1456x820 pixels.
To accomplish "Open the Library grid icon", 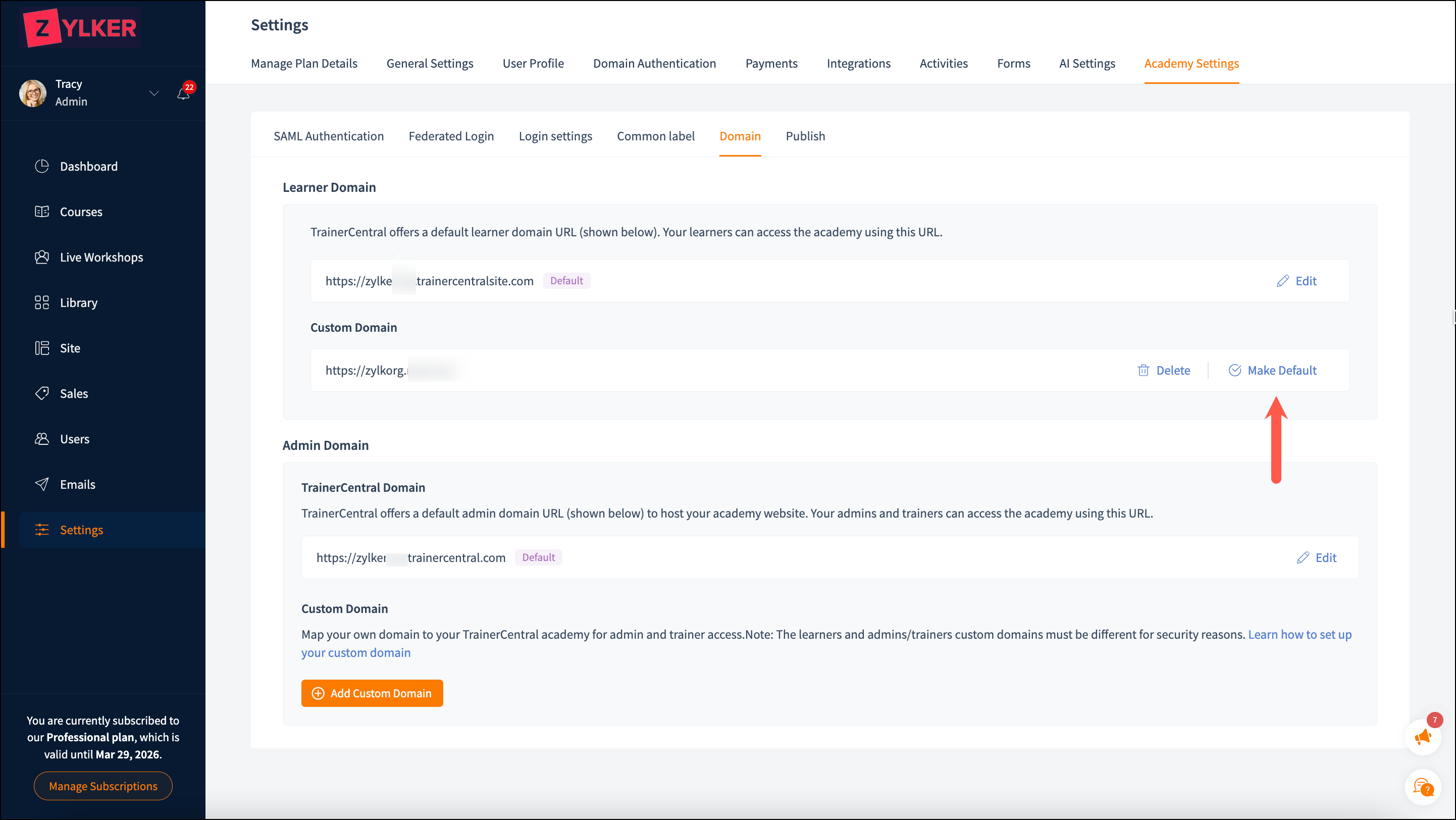I will [x=42, y=302].
